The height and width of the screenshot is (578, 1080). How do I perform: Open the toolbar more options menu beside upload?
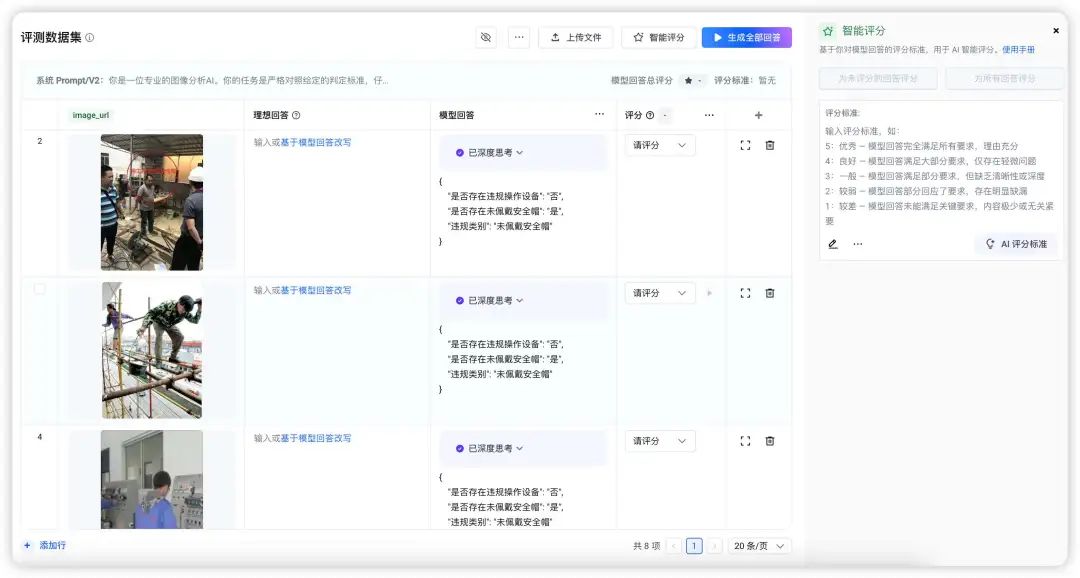pyautogui.click(x=519, y=37)
